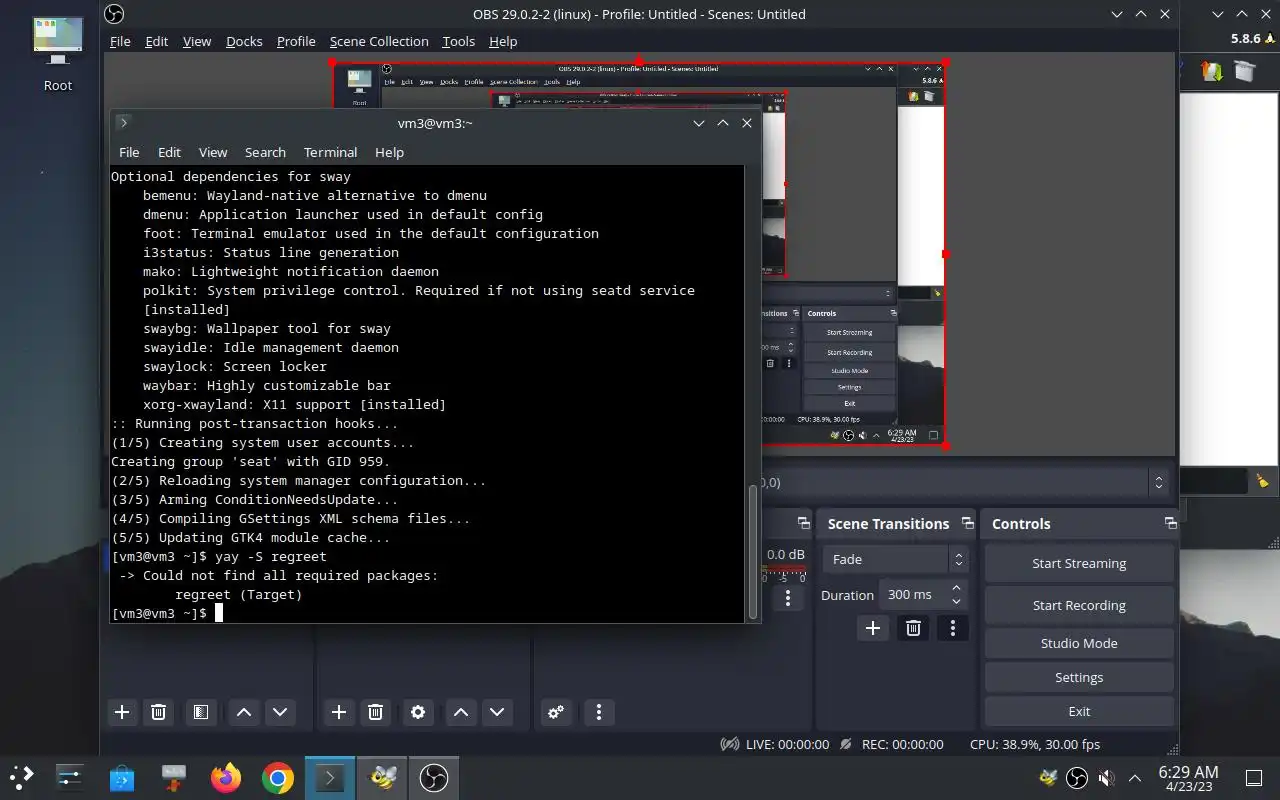Move source down in Sources dock
The height and width of the screenshot is (800, 1280).
pyautogui.click(x=497, y=712)
